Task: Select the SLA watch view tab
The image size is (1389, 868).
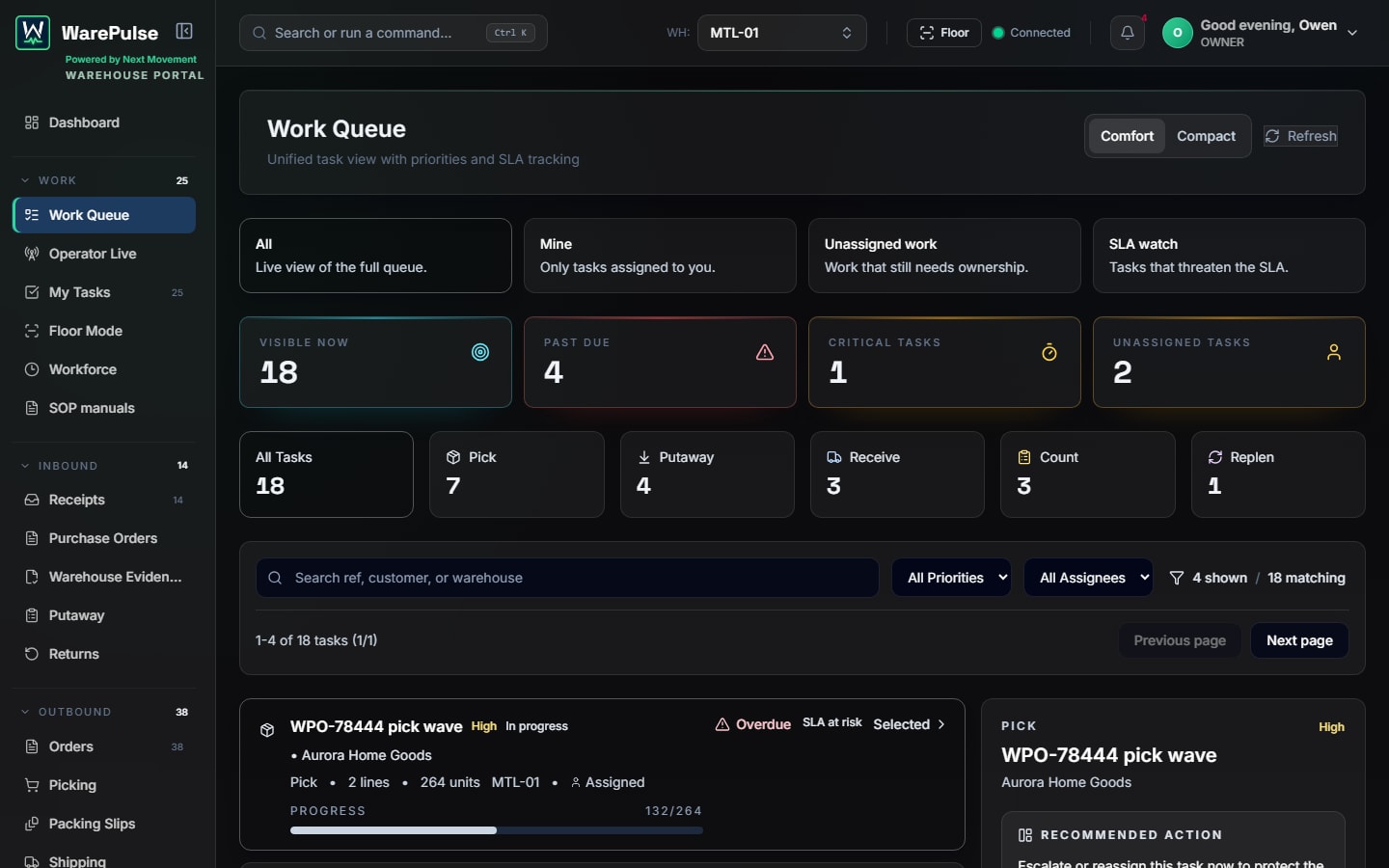Action: tap(1229, 256)
